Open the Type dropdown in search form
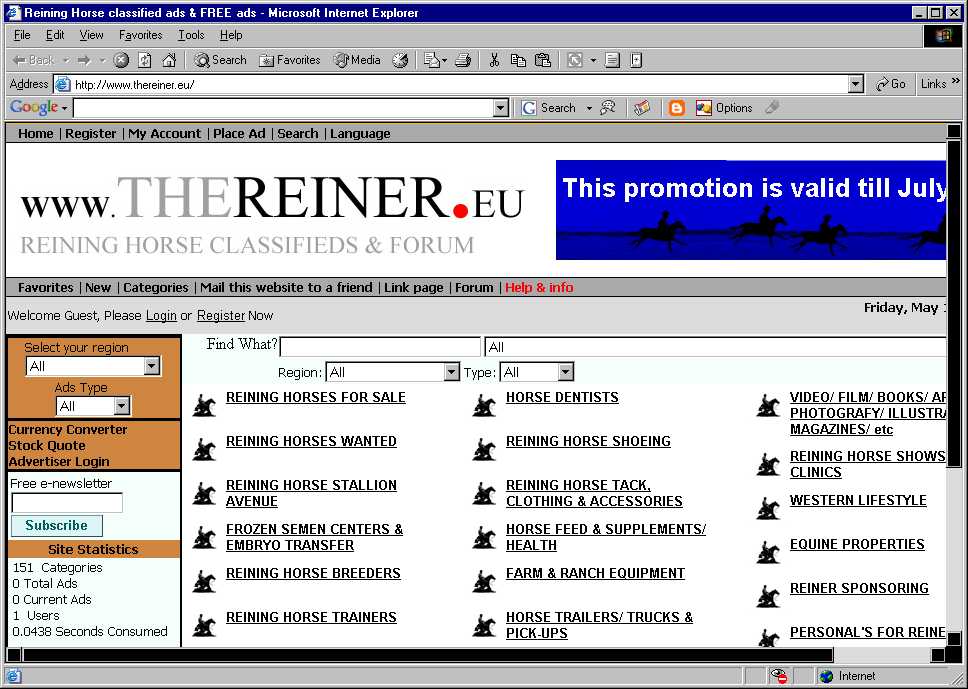The height and width of the screenshot is (689, 968). click(537, 372)
